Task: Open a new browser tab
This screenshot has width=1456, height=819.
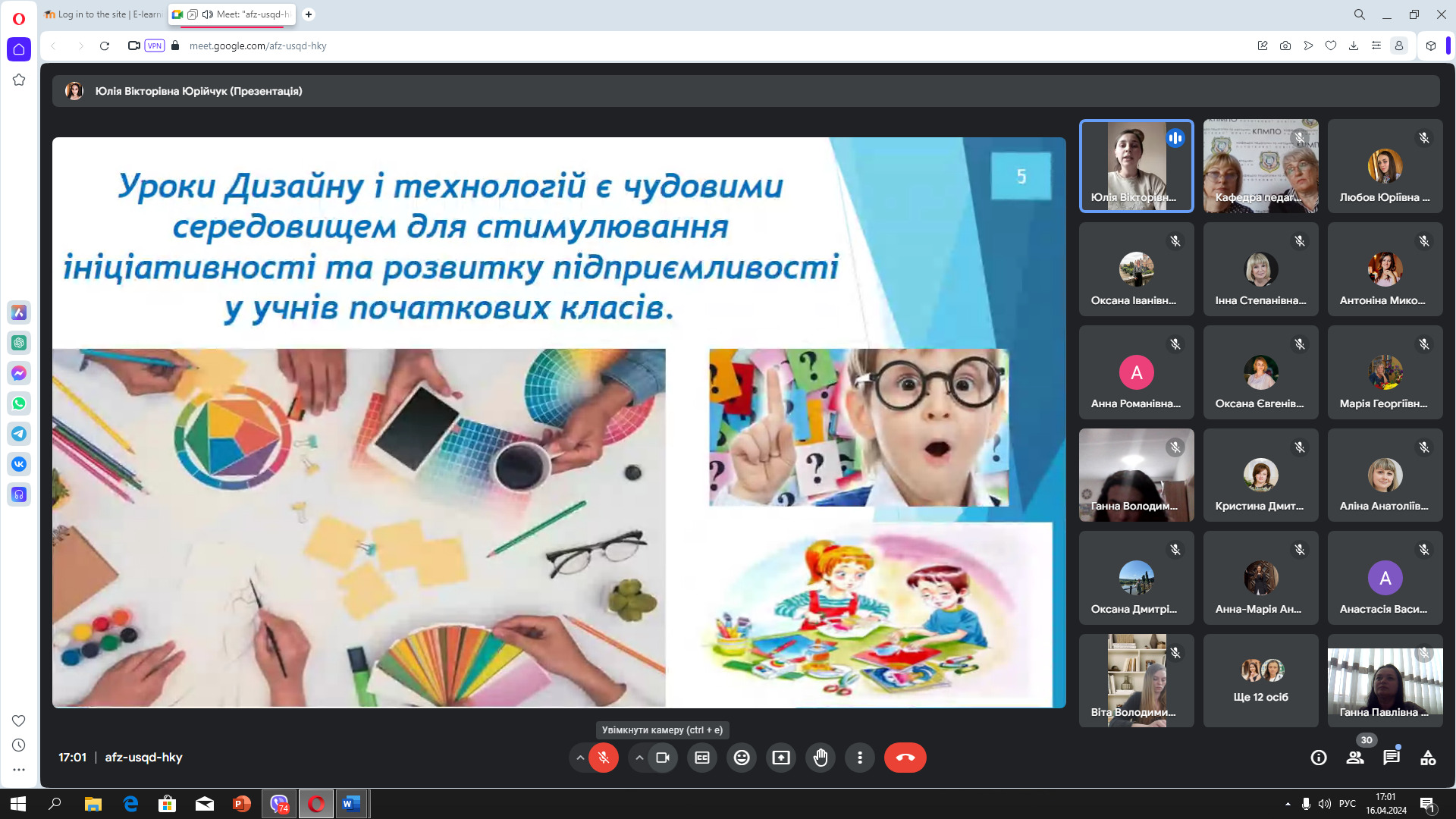Action: (x=309, y=14)
